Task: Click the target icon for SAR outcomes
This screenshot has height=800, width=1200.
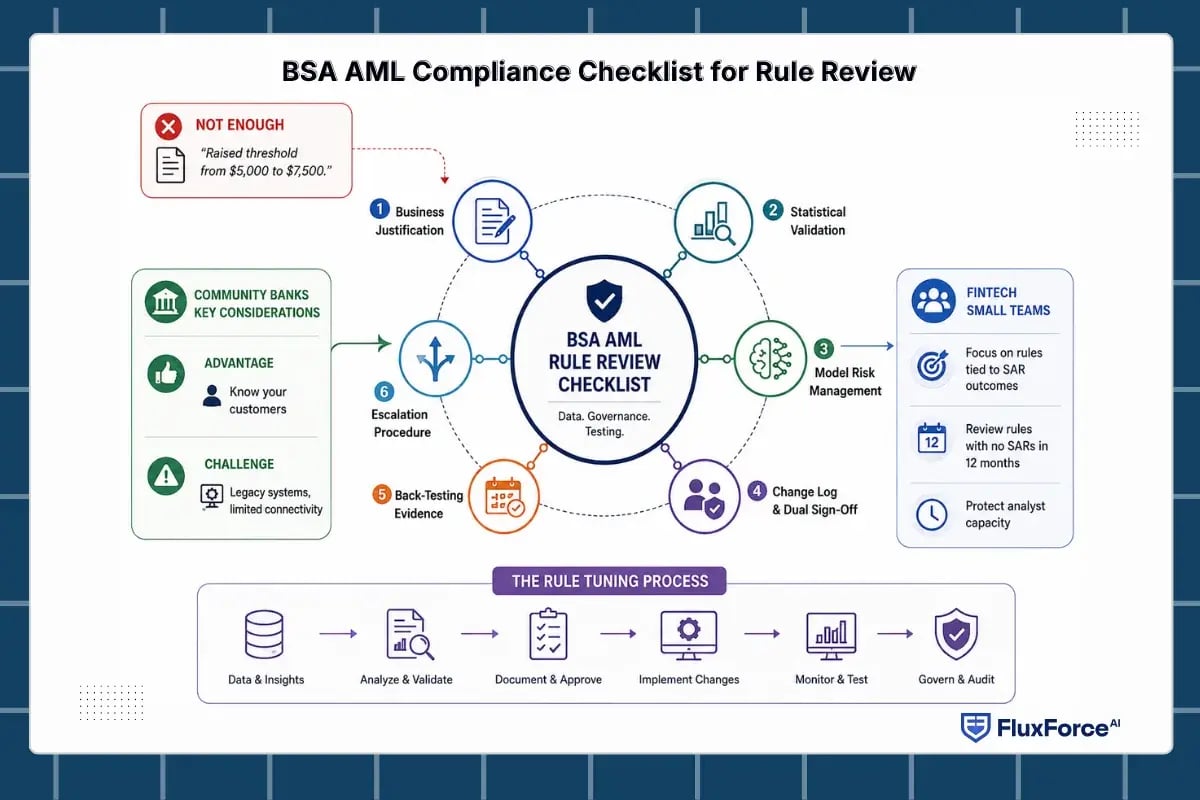Action: (x=932, y=367)
